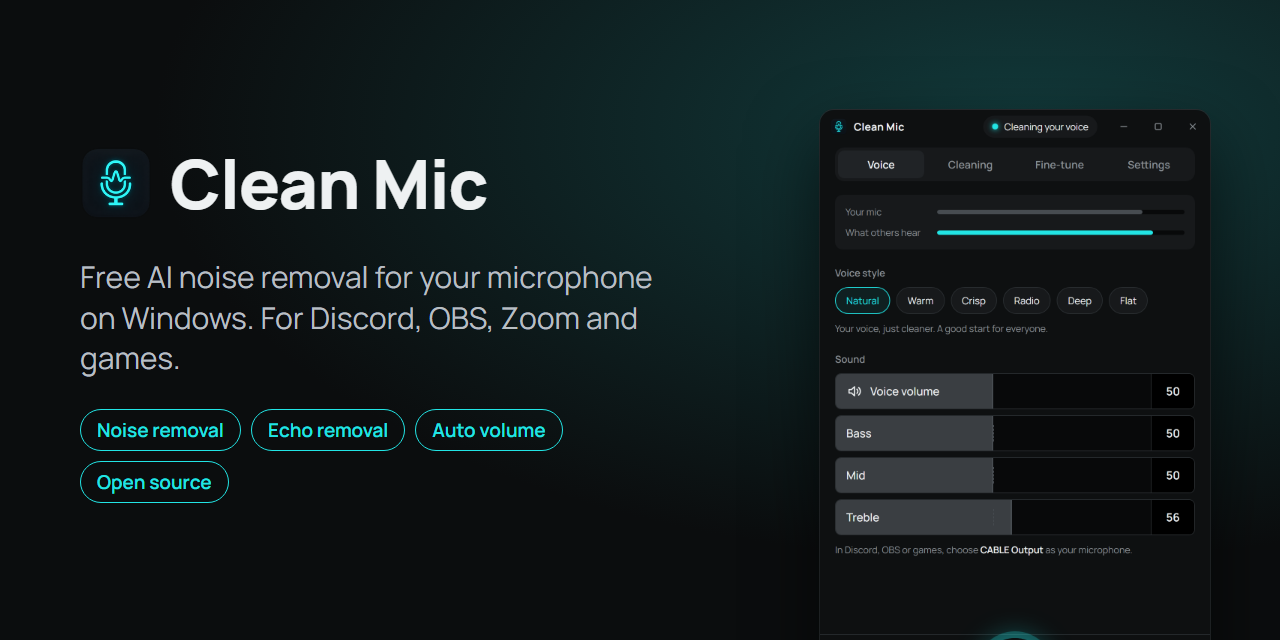The height and width of the screenshot is (640, 1280).
Task: Select the Natural voice style
Action: [862, 301]
